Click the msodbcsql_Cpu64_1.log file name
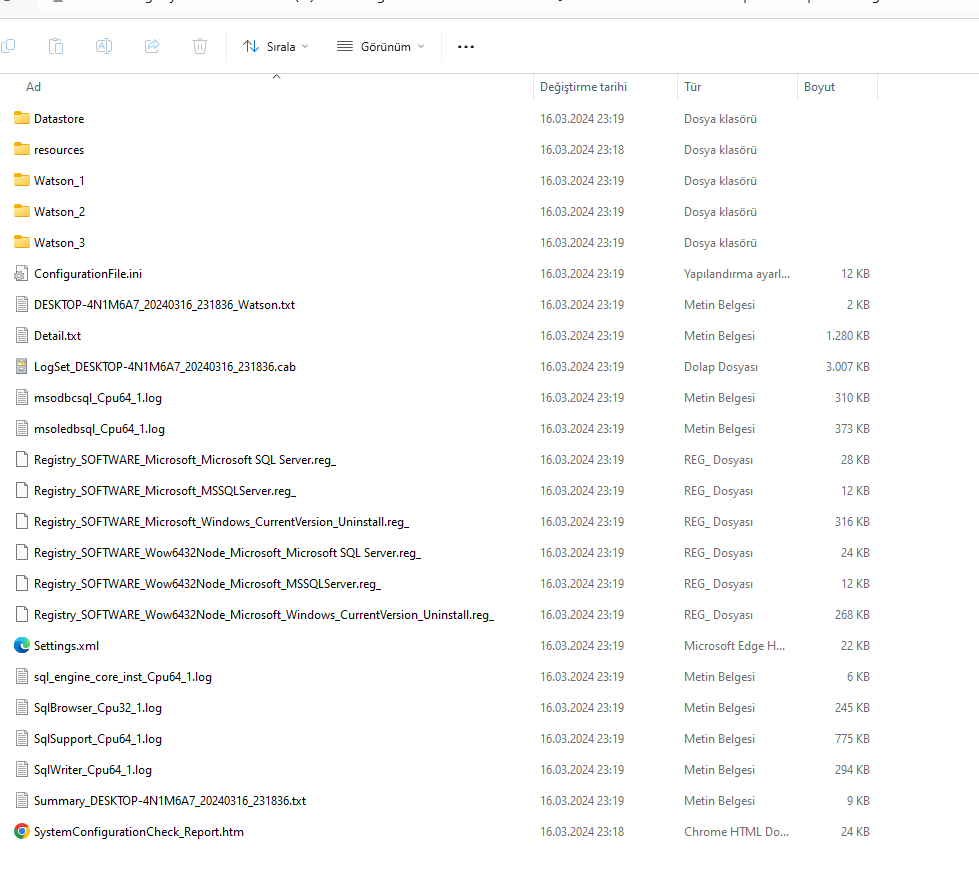The height and width of the screenshot is (872, 979). click(x=98, y=398)
